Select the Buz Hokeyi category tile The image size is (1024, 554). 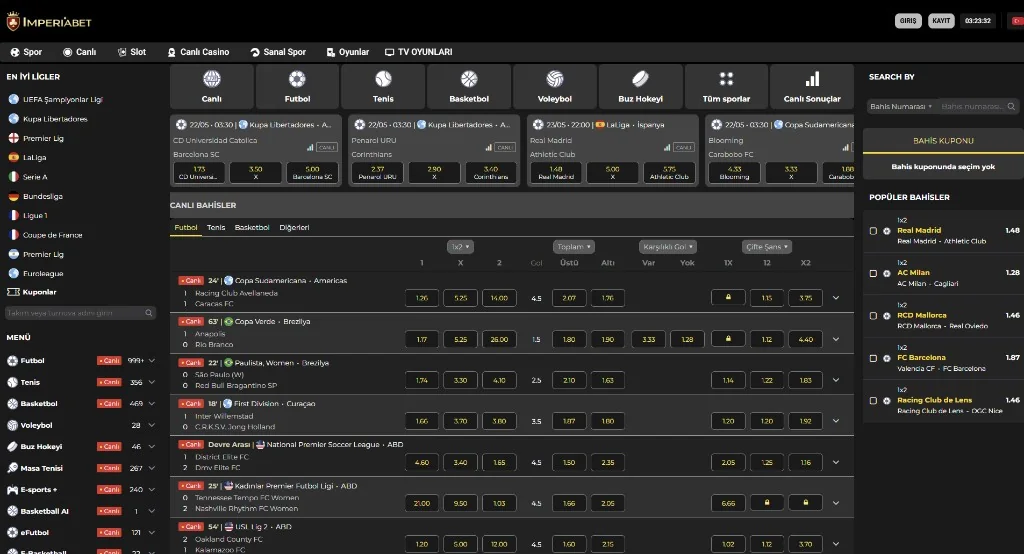pyautogui.click(x=641, y=86)
